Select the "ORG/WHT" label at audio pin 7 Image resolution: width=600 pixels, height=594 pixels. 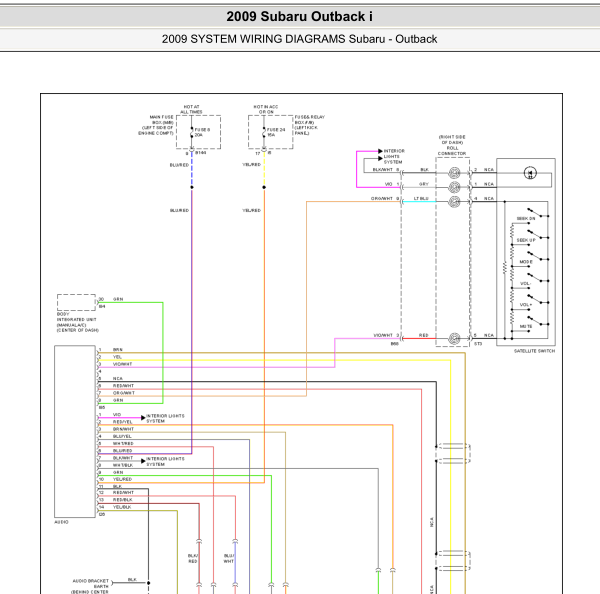(124, 393)
